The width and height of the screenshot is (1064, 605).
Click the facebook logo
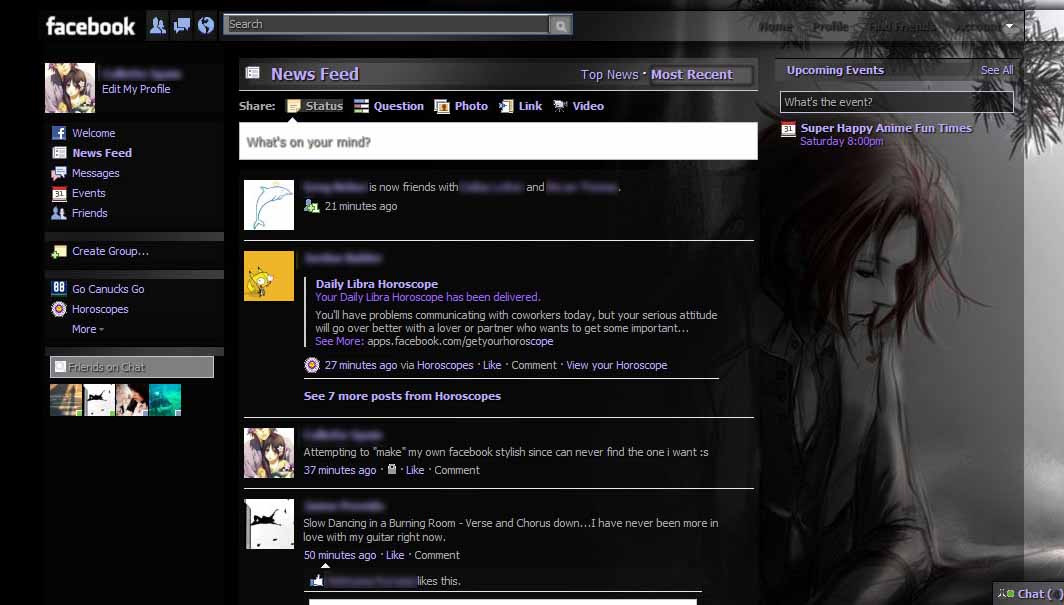[90, 26]
